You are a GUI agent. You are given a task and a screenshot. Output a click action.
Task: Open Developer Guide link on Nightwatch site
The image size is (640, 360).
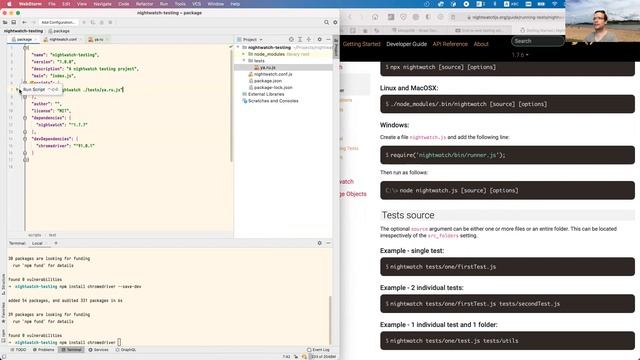tap(407, 44)
